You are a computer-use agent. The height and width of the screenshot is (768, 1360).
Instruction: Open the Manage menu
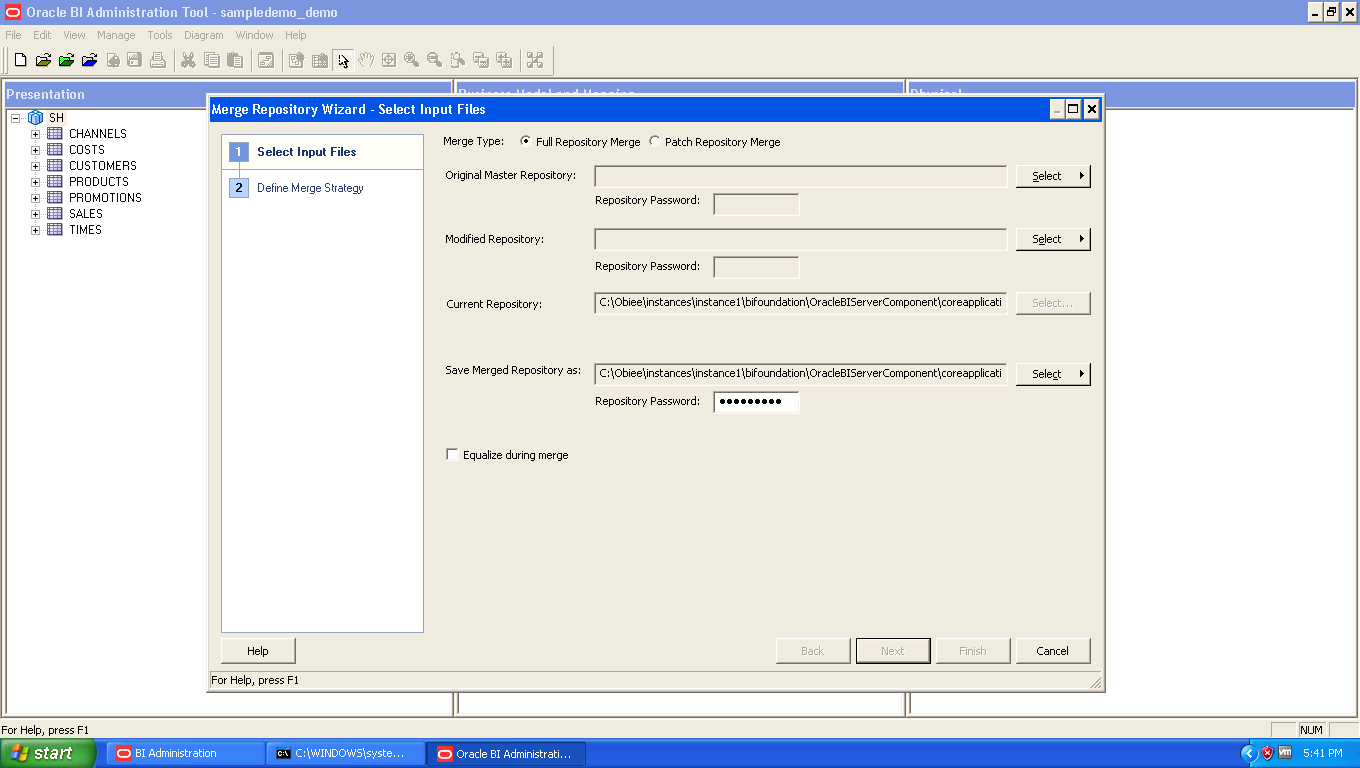116,35
